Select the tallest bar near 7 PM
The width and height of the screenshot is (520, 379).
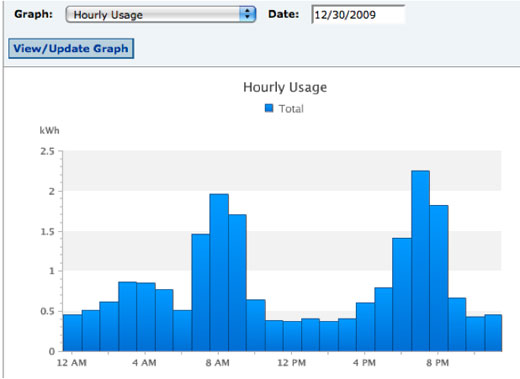420,261
